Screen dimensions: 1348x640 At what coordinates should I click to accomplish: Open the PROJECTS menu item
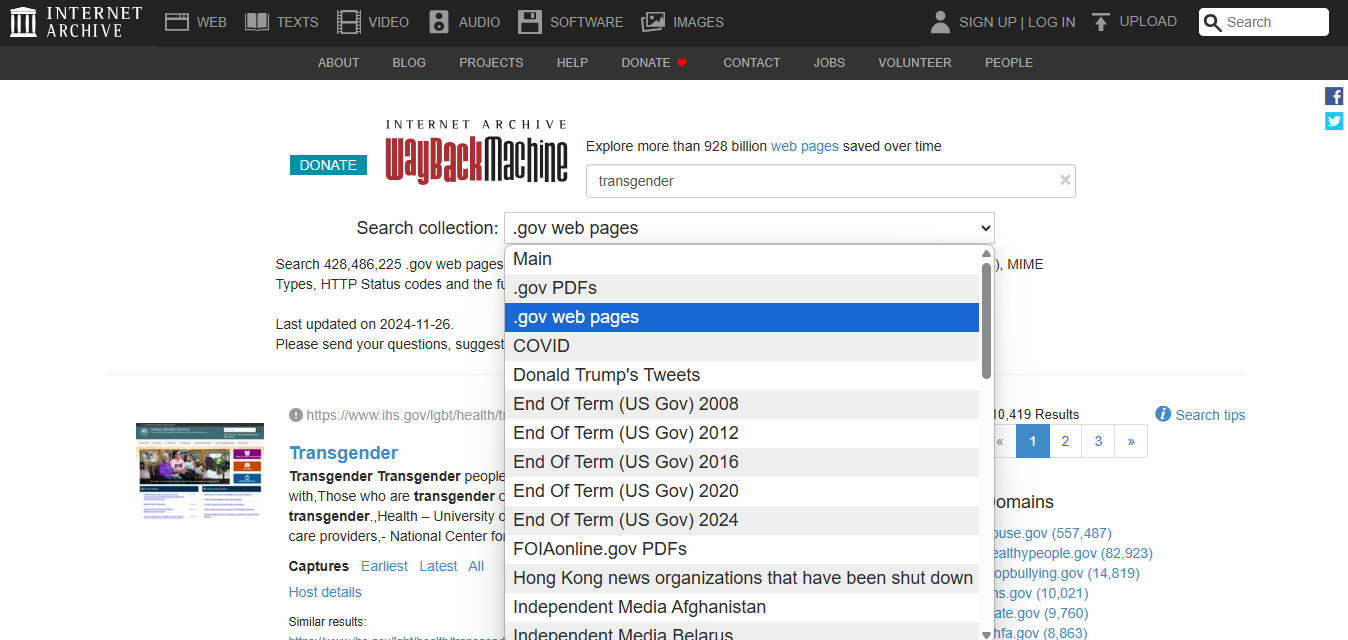point(491,62)
